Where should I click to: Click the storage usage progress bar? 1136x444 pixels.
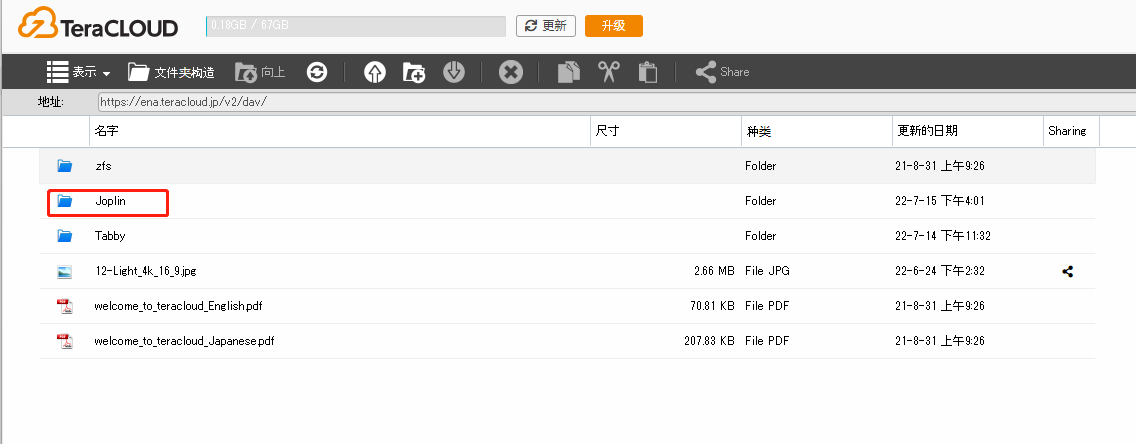pos(355,26)
